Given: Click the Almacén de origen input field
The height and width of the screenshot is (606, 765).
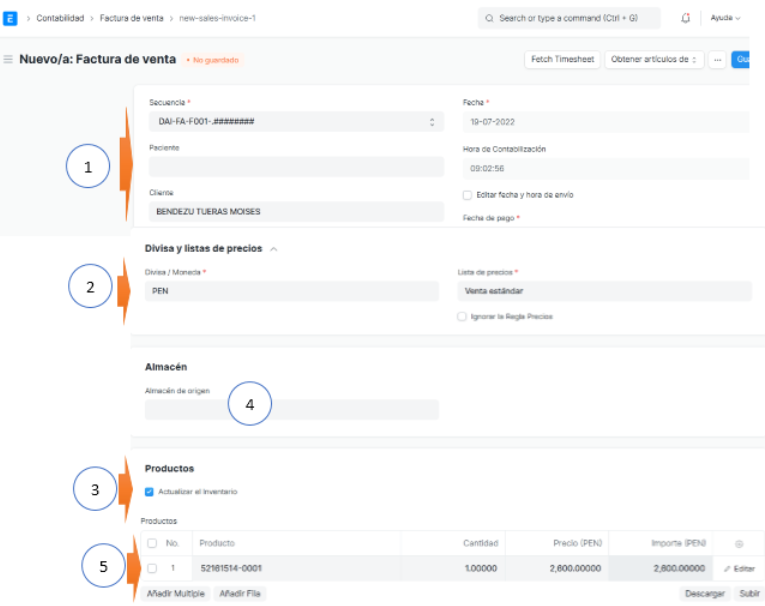Looking at the screenshot, I should (x=292, y=409).
